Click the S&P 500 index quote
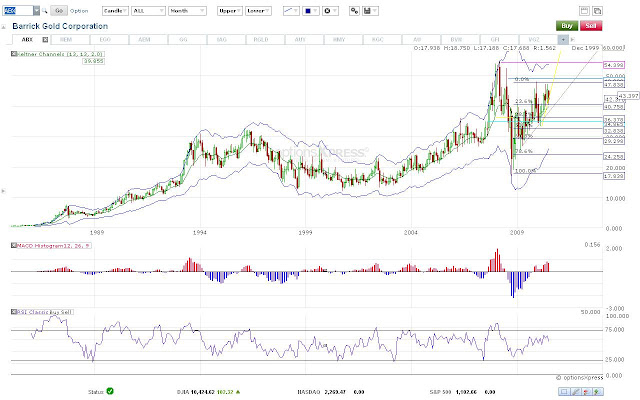 462,392
